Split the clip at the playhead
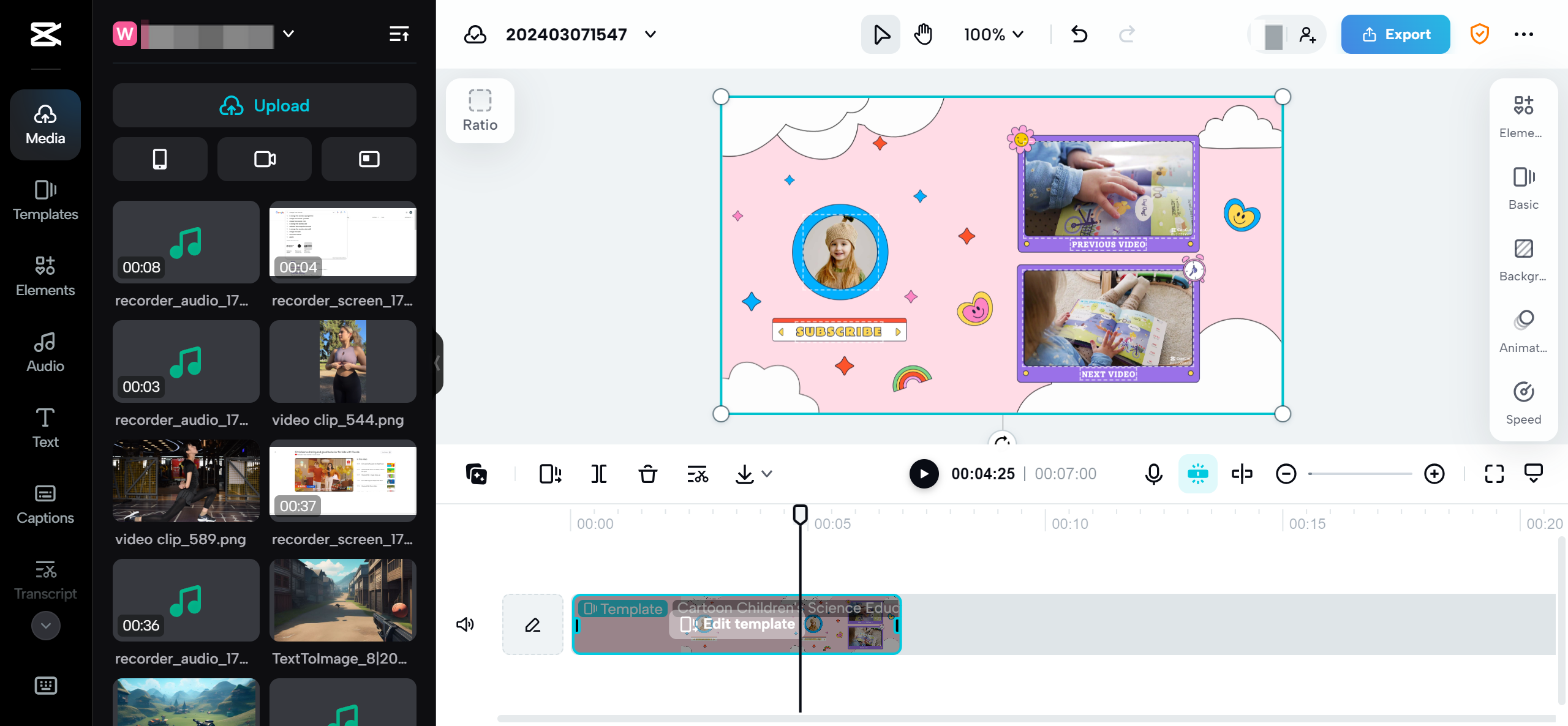 click(x=598, y=473)
